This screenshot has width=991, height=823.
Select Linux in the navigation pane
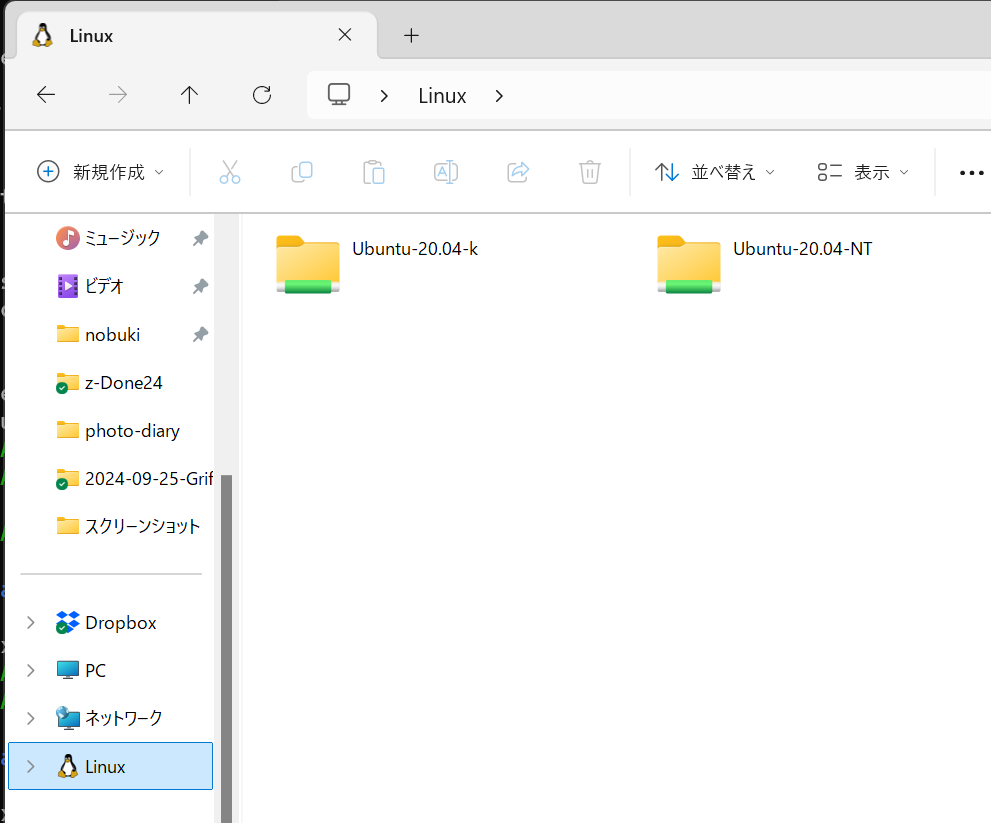pos(111,766)
